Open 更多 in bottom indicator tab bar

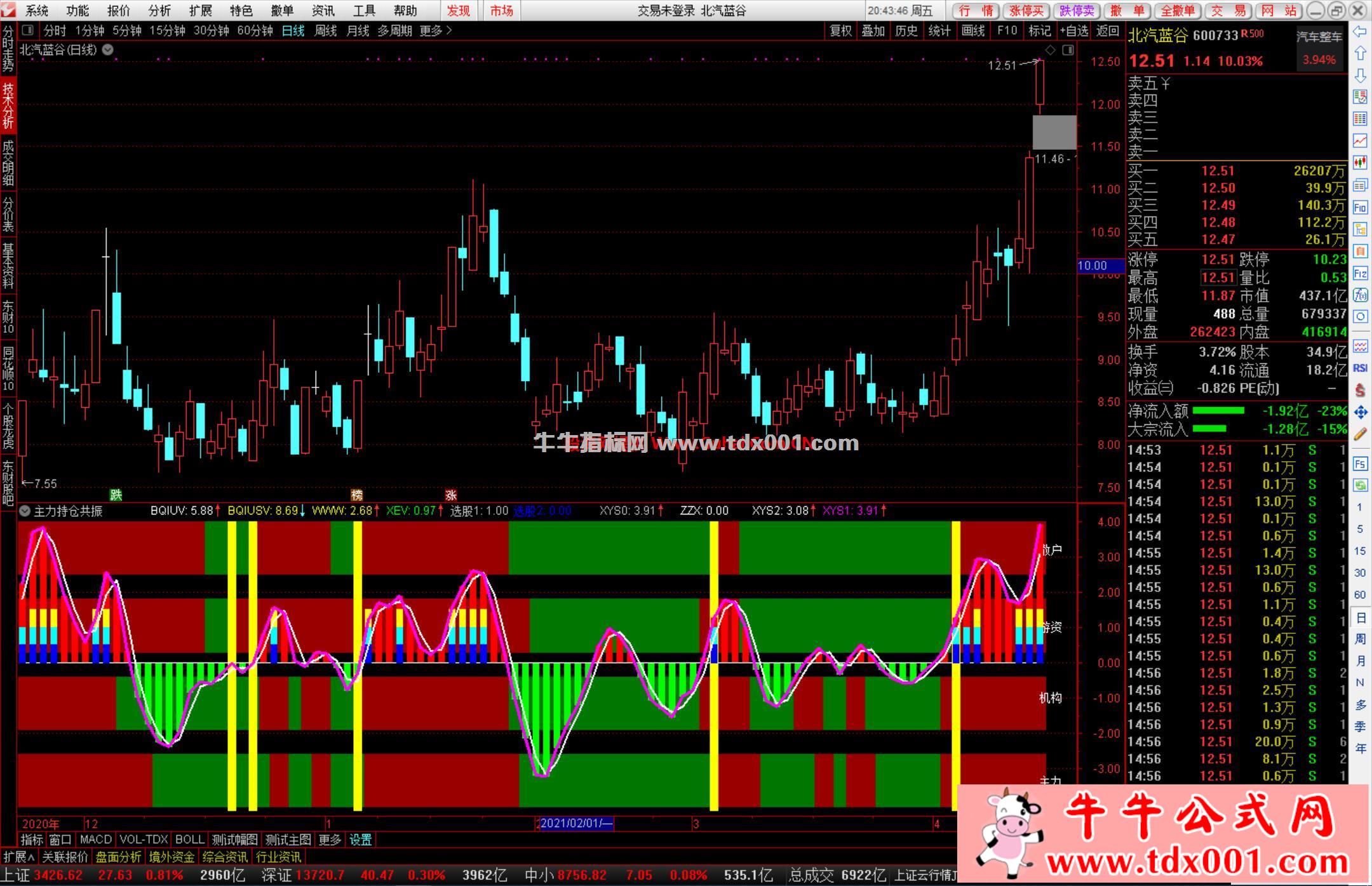(330, 840)
